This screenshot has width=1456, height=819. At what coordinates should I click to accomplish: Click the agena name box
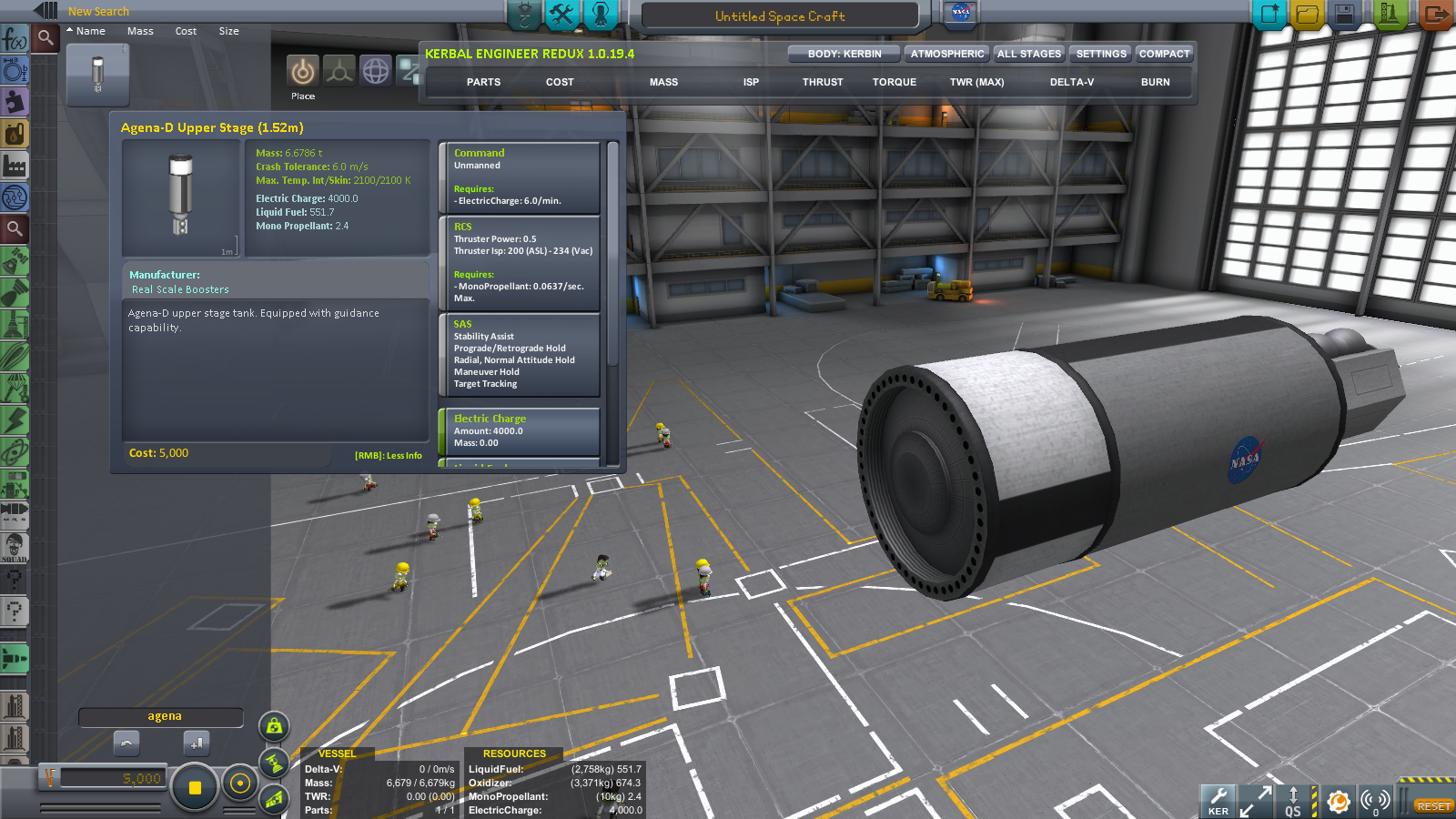pyautogui.click(x=161, y=717)
